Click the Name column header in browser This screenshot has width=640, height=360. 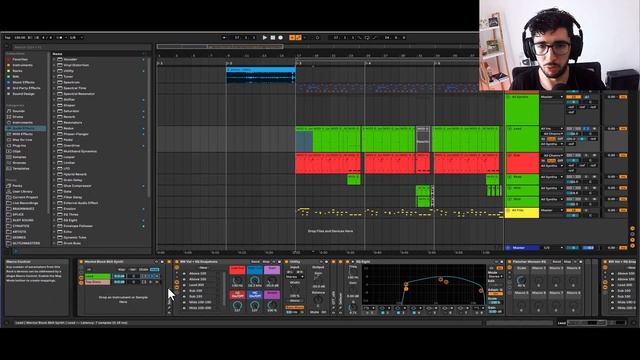pyautogui.click(x=58, y=53)
